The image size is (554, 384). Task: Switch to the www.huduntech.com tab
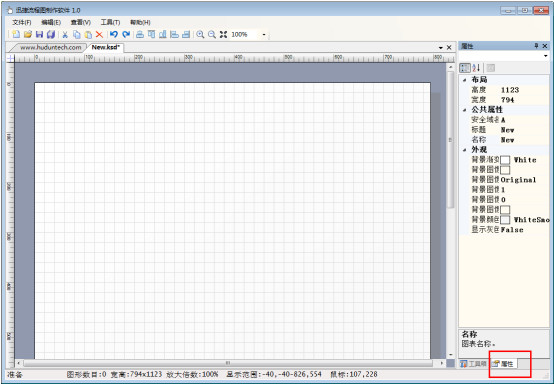tap(51, 47)
